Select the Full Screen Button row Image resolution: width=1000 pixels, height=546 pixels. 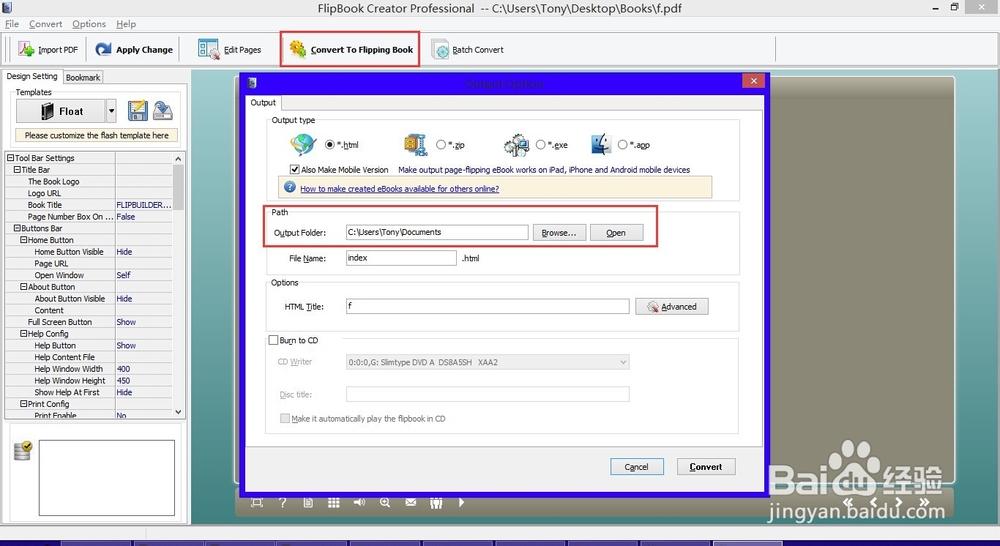point(89,322)
